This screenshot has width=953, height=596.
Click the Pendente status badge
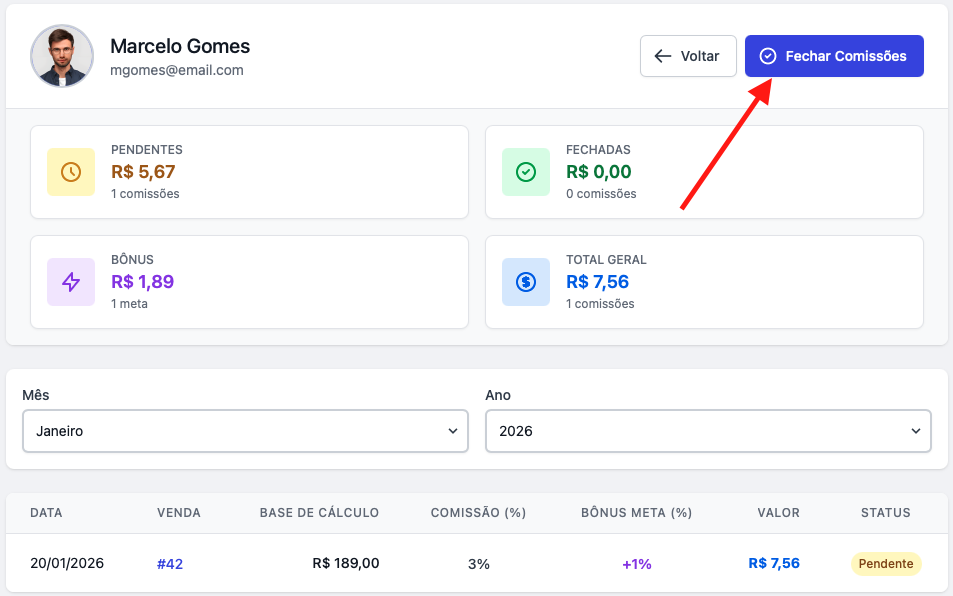click(885, 564)
